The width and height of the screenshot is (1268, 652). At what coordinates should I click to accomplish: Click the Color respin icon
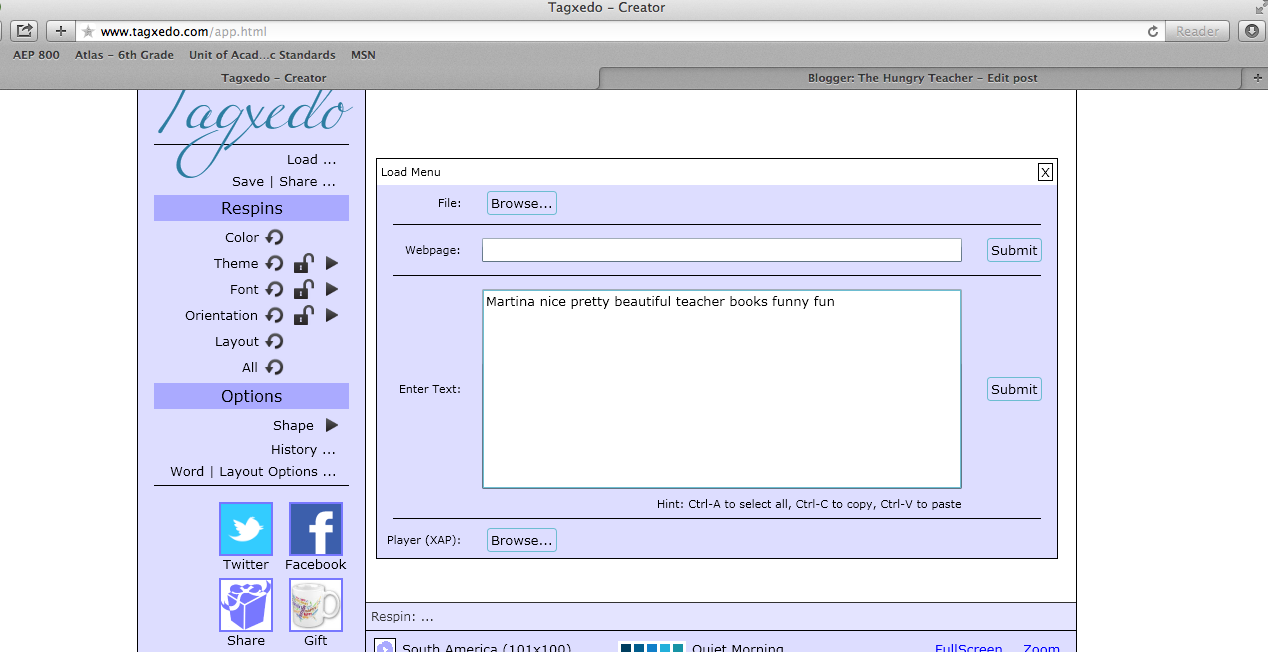(274, 237)
